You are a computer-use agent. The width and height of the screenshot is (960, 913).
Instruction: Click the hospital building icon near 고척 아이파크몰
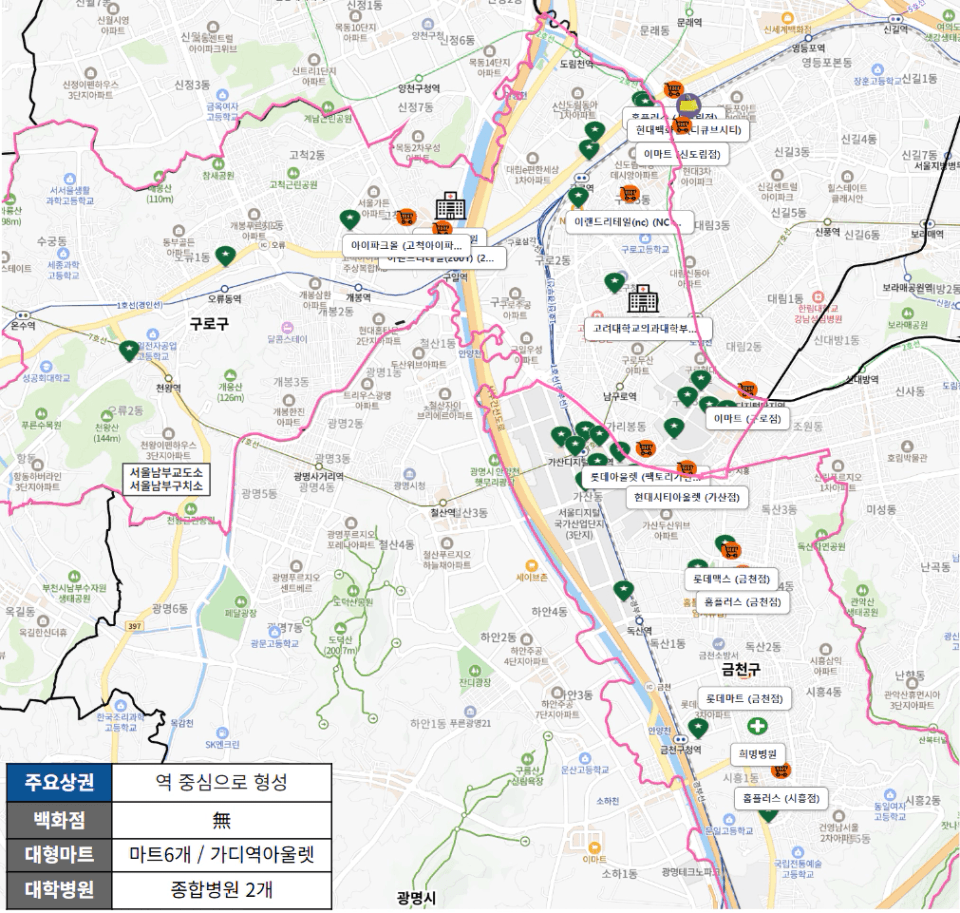click(450, 206)
